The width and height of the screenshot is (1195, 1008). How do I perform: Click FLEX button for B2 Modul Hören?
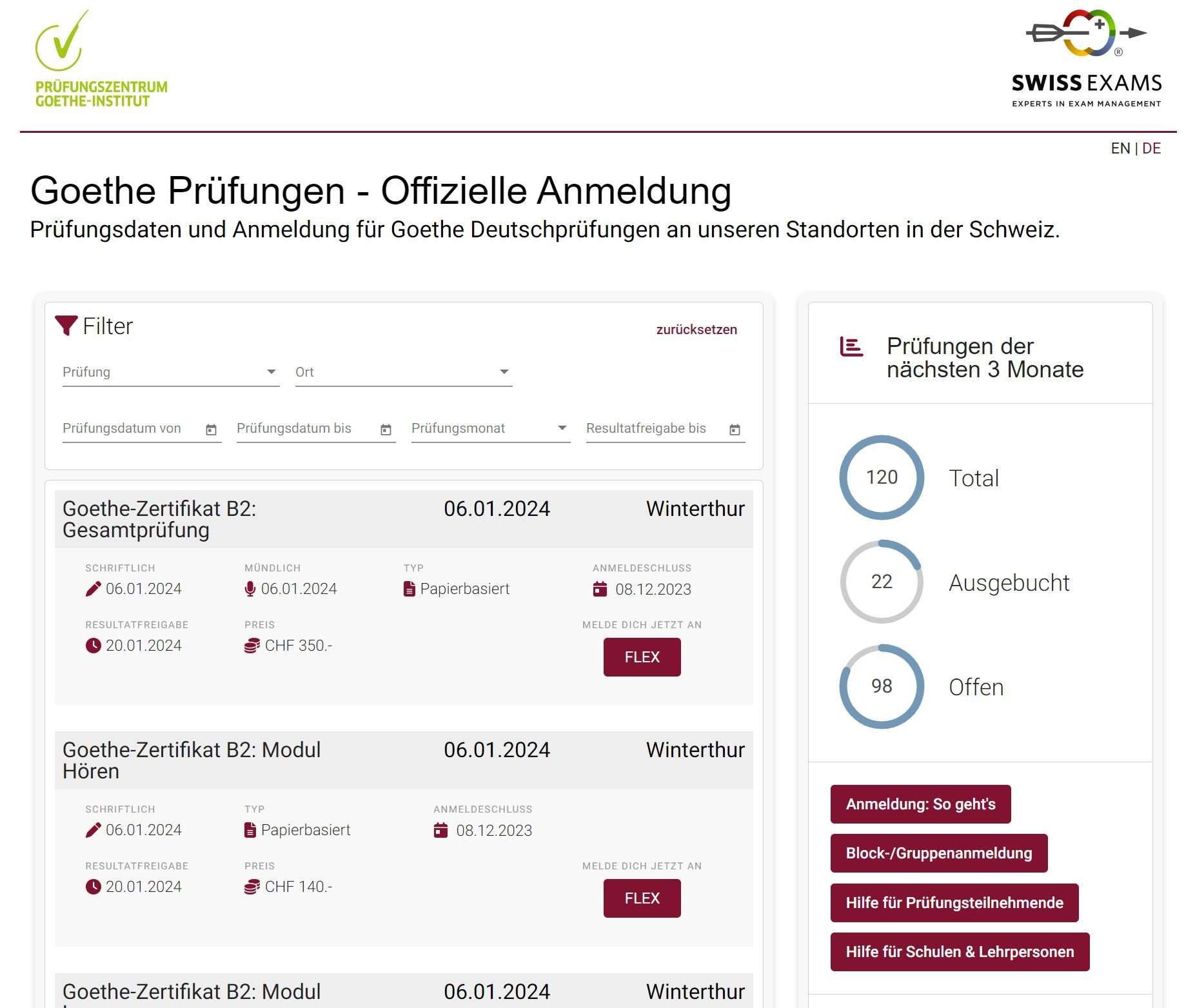coord(642,898)
